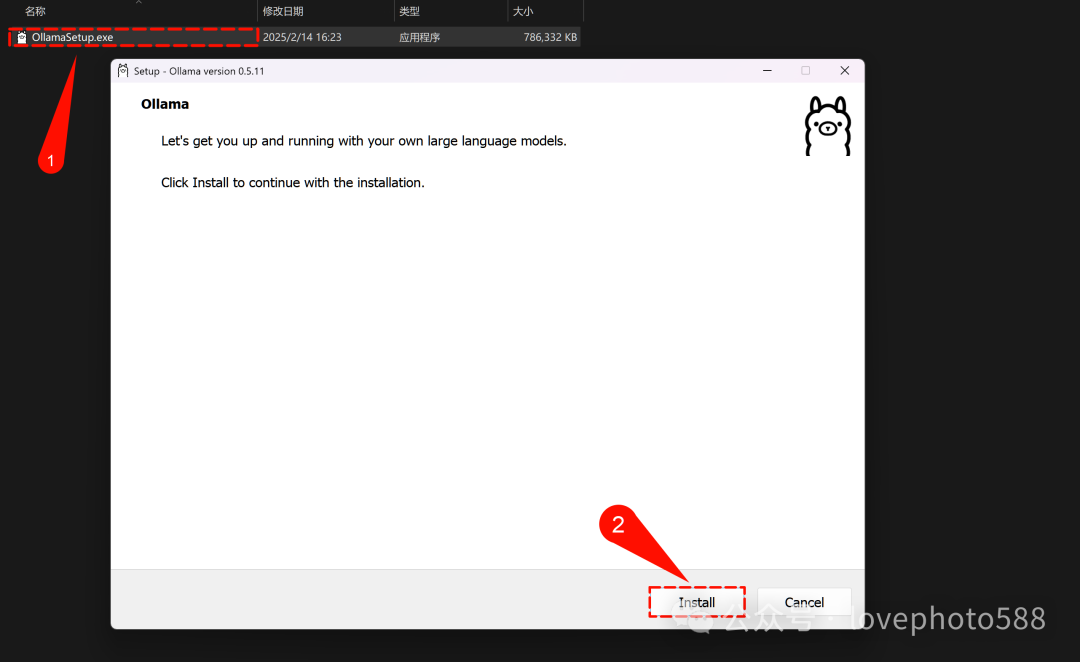Click the 'Setup - Ollama version 0.5.11' title
Viewport: 1080px width, 662px height.
tap(199, 71)
